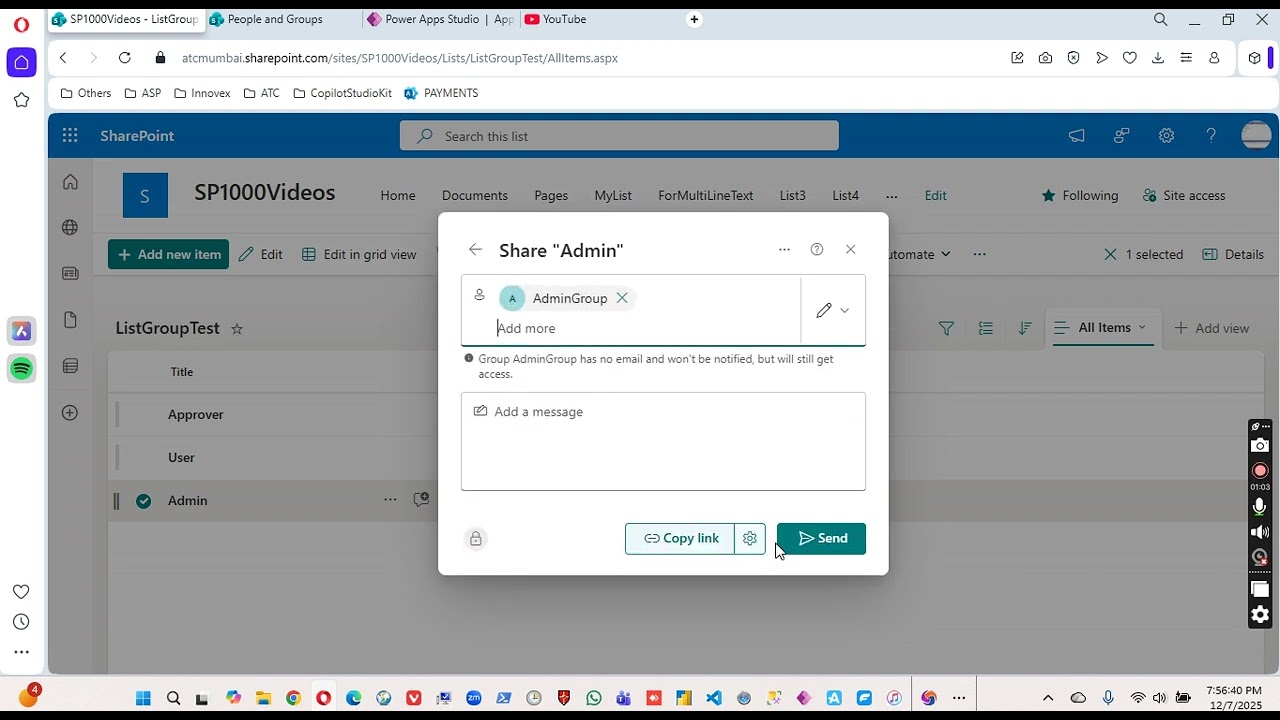Click Create plus icon in sidebar
The image size is (1280, 720).
70,412
